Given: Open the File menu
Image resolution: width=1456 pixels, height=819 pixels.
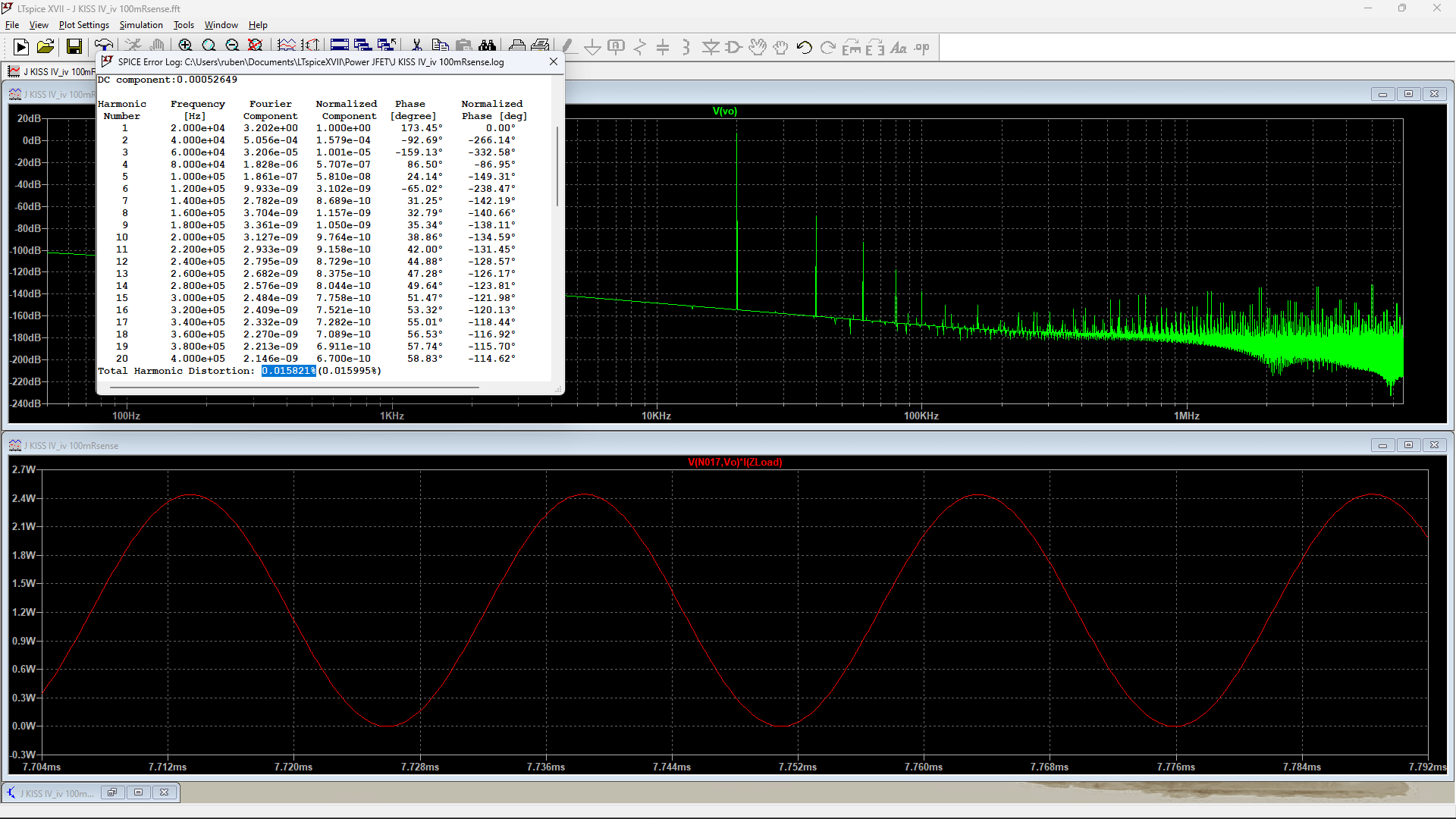Looking at the screenshot, I should 12,25.
